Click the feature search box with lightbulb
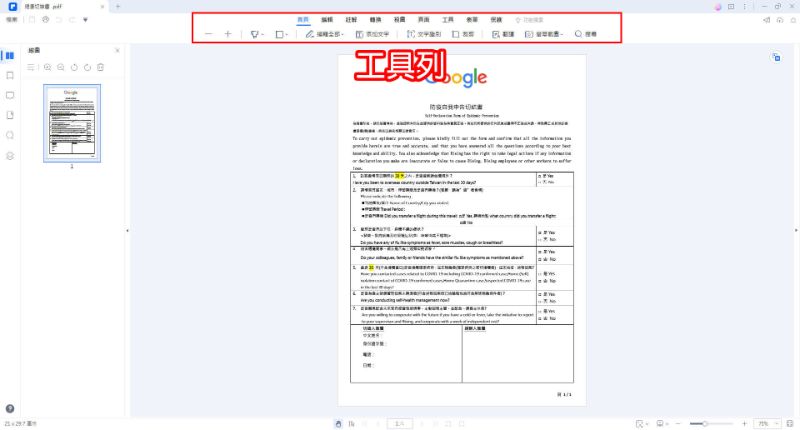Viewport: 800px width, 430px height. tap(529, 20)
